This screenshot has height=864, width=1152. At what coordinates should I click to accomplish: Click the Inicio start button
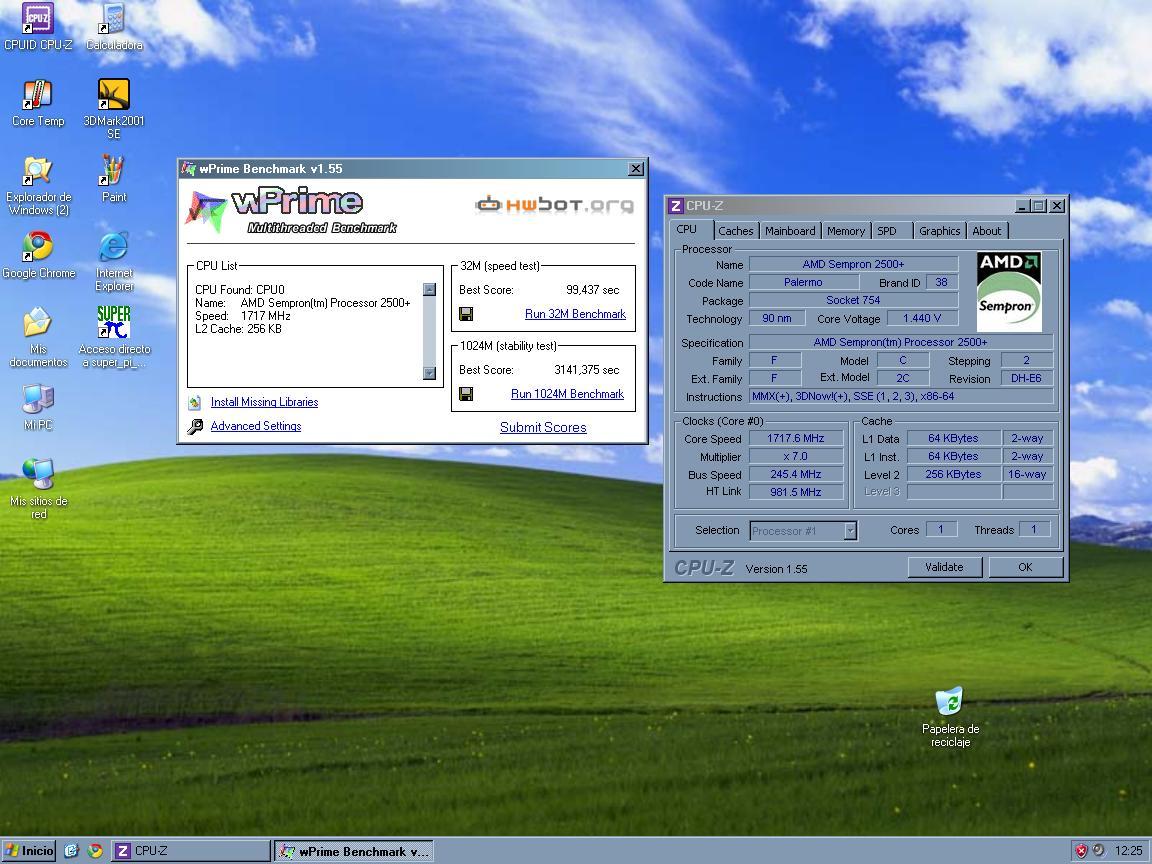point(29,851)
